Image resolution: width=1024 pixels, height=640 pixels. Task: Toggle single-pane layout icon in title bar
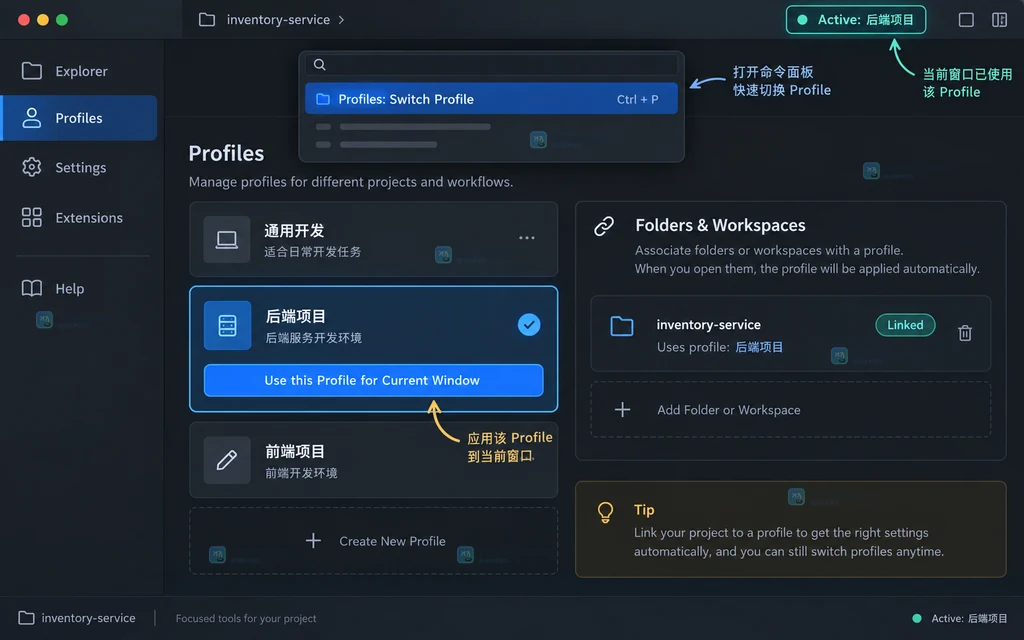click(x=966, y=20)
